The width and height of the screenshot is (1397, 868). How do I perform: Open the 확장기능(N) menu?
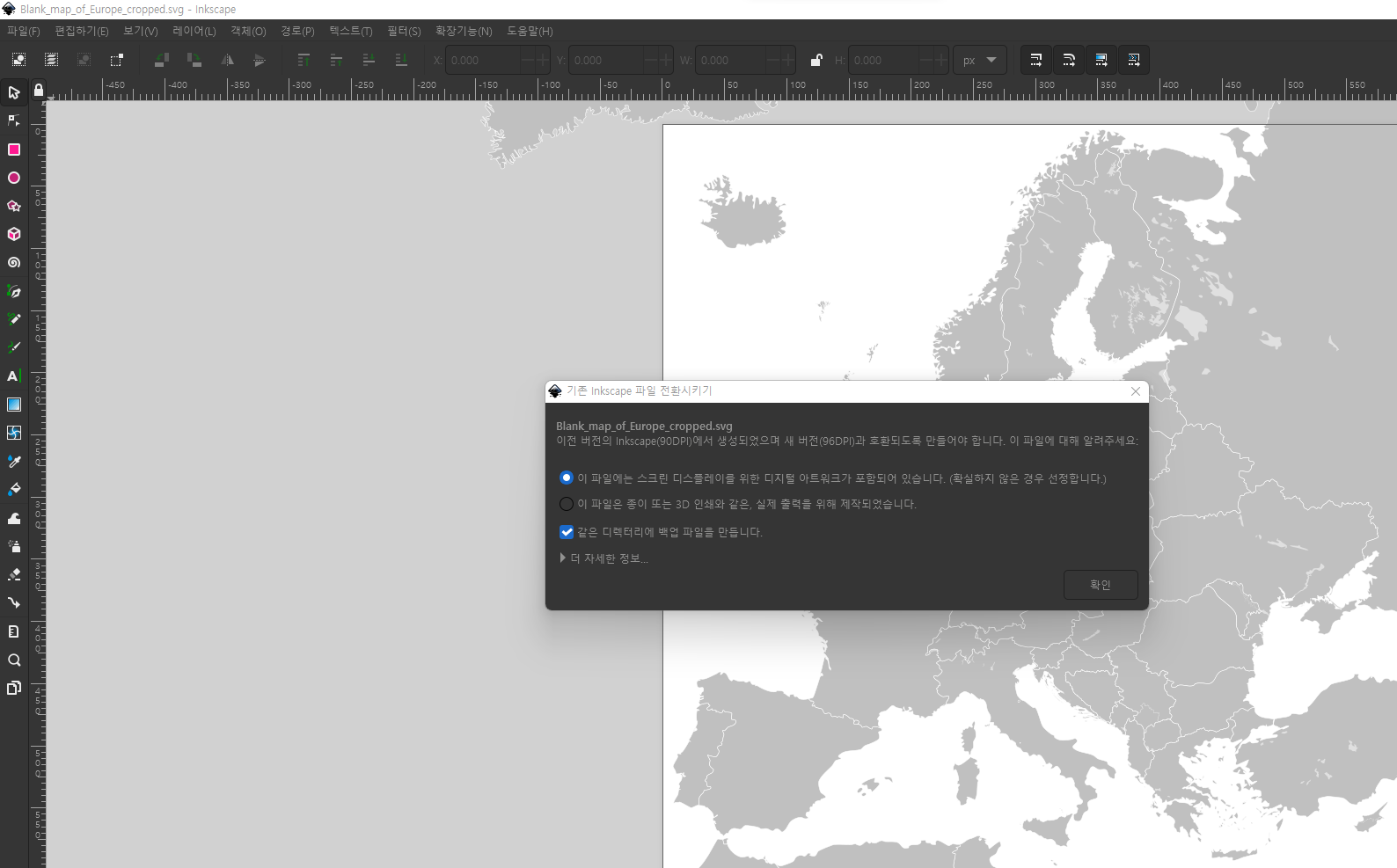click(x=464, y=31)
